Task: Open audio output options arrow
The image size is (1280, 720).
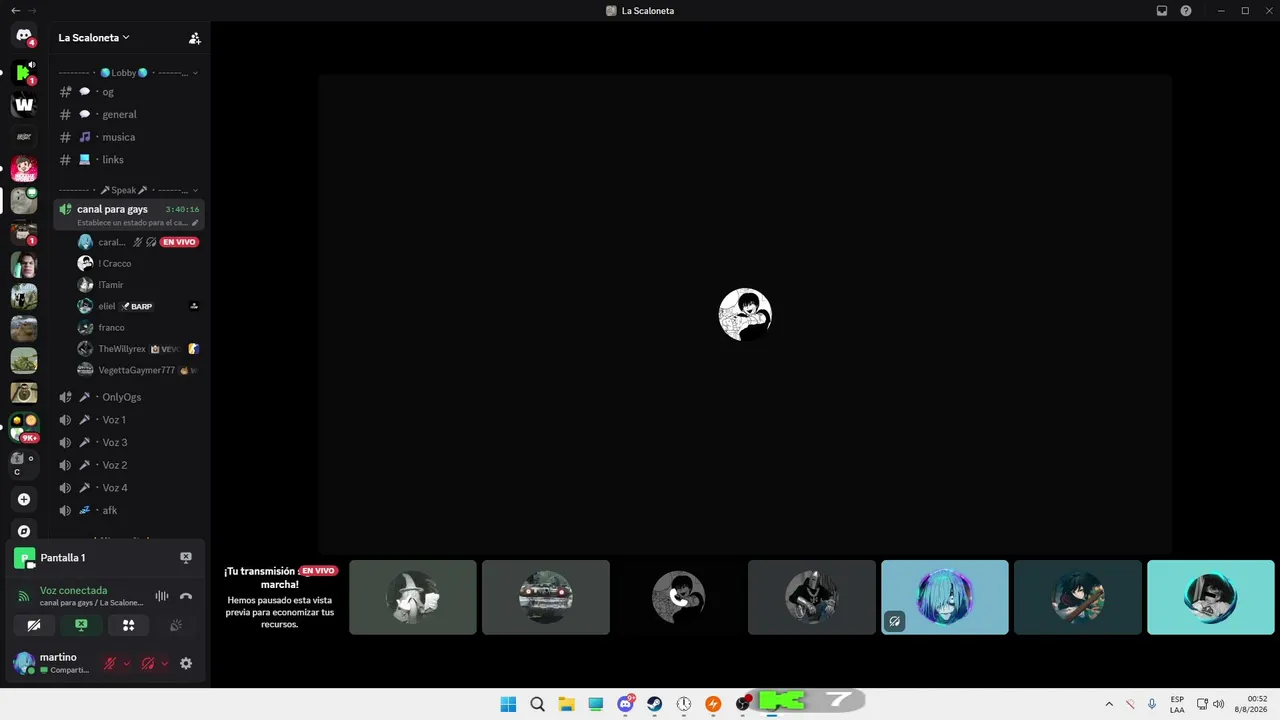Action: (164, 663)
